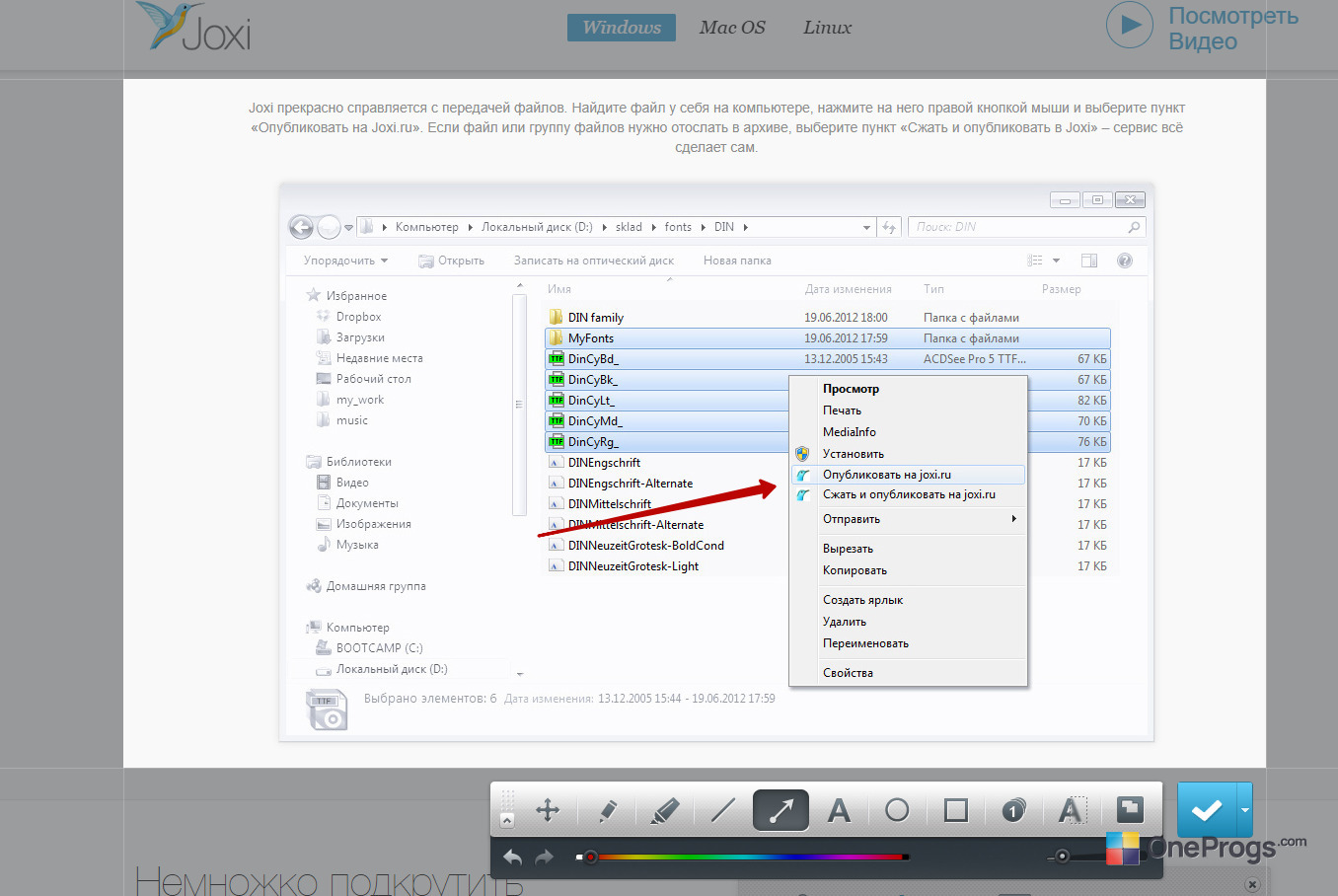Screen dimensions: 1338x896
Task: Close the panel with the round X button
Action: (x=1252, y=884)
